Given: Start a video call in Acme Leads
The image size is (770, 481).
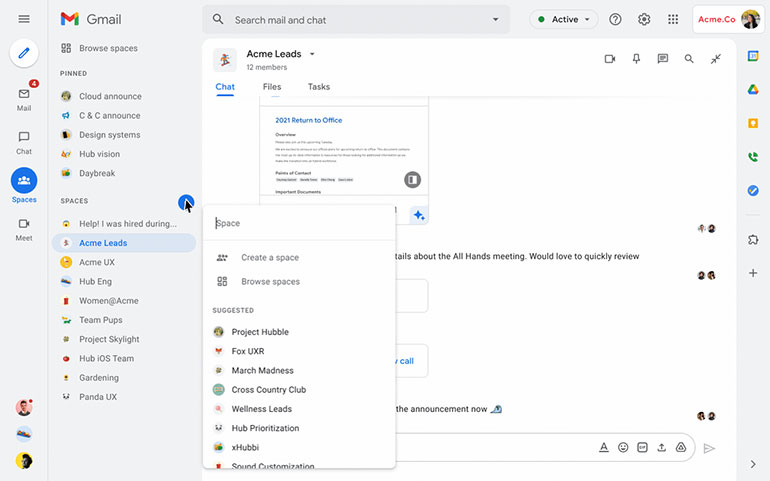Looking at the screenshot, I should (609, 59).
